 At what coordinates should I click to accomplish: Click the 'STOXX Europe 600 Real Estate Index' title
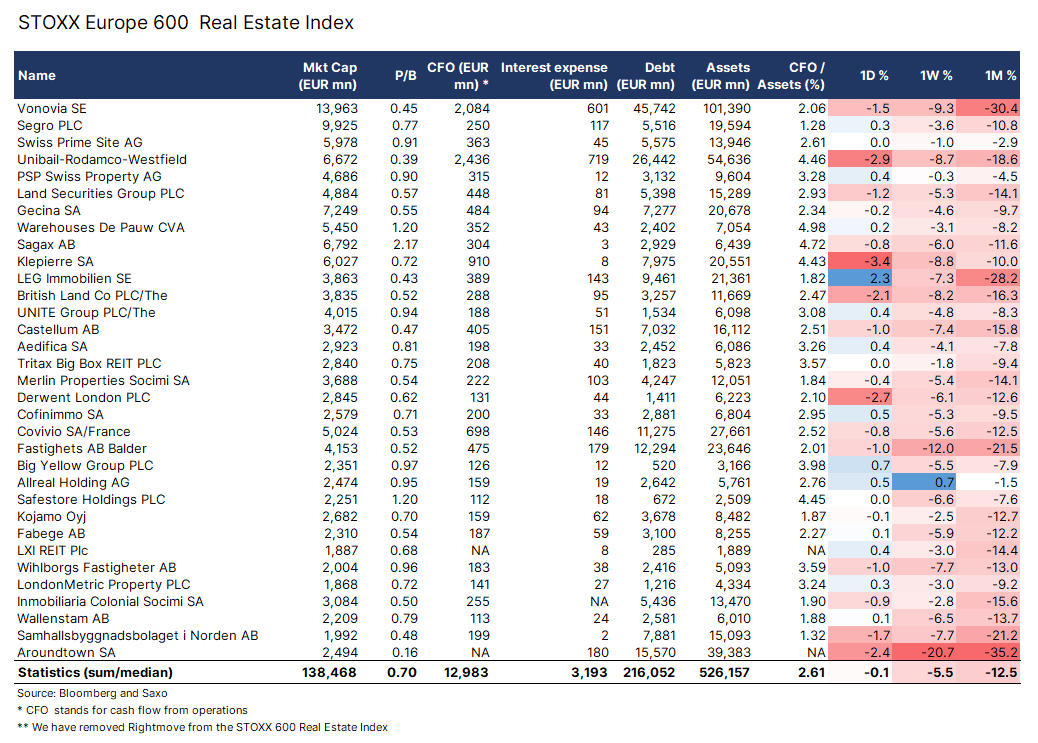tap(186, 23)
